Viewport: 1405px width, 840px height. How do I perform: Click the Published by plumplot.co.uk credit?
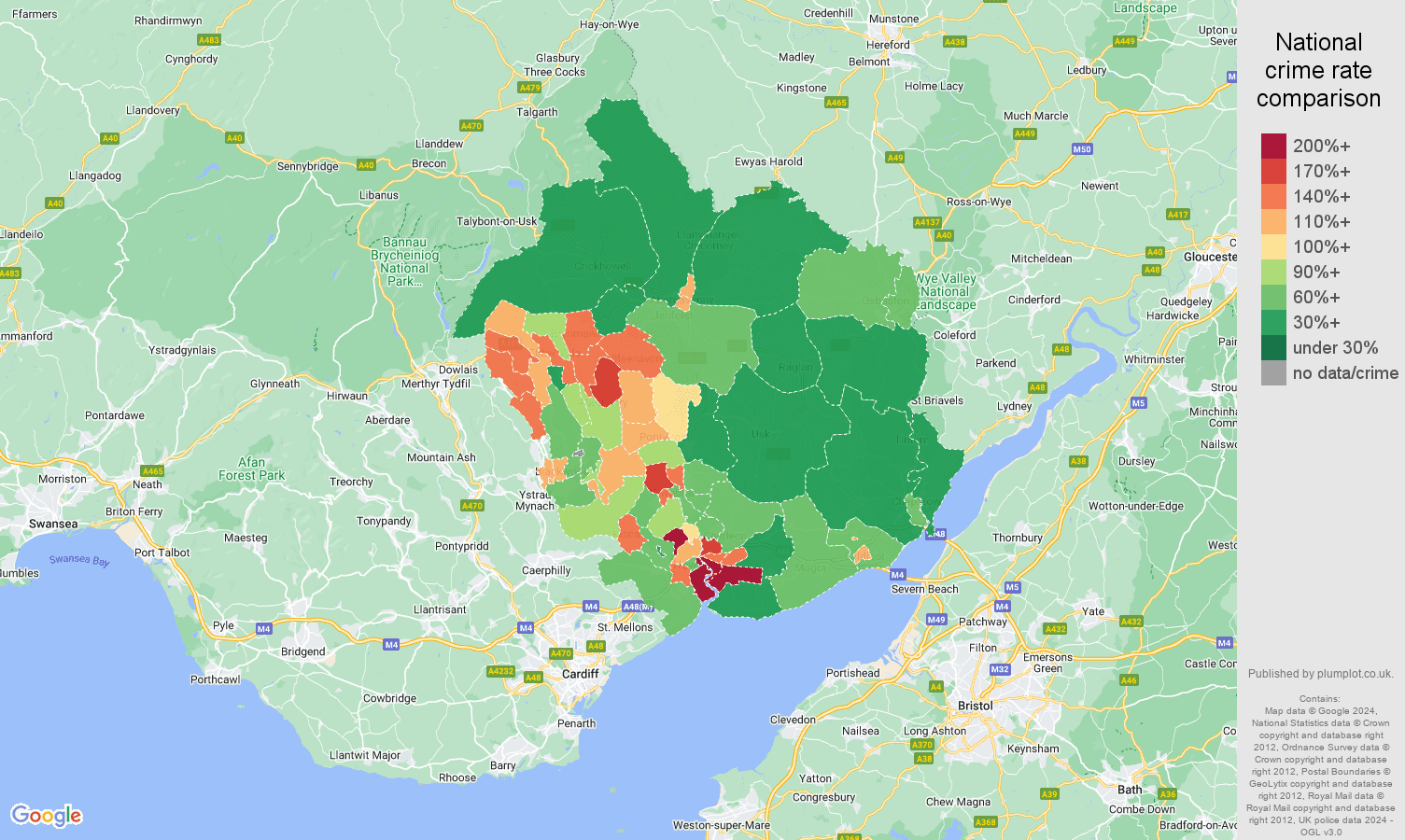point(1320,673)
